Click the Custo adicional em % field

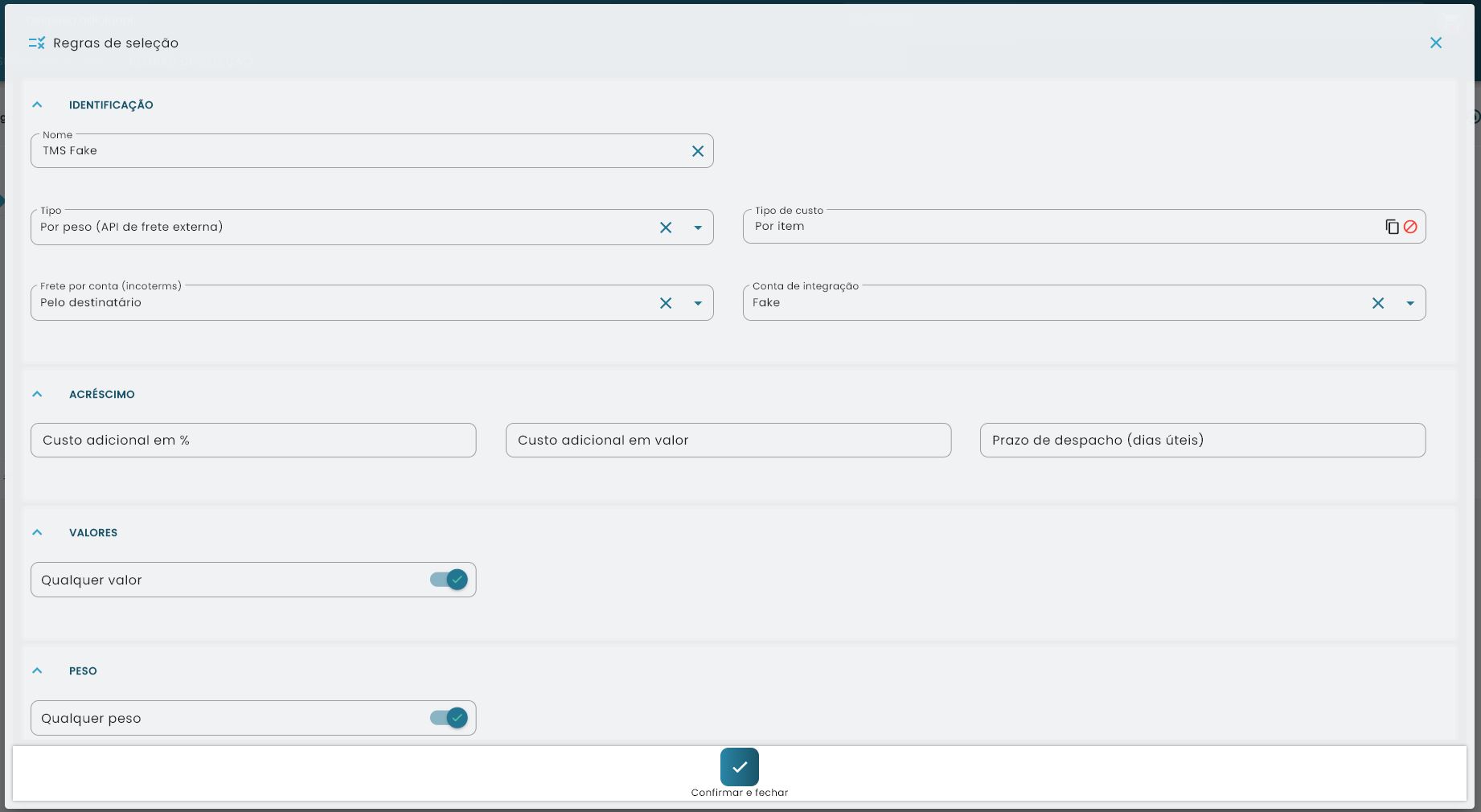tap(252, 440)
